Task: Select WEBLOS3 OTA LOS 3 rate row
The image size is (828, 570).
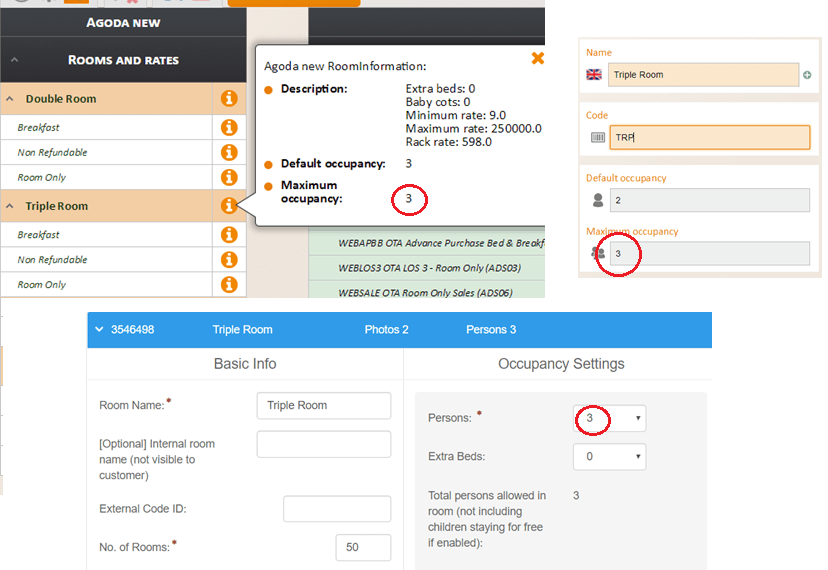Action: point(427,268)
